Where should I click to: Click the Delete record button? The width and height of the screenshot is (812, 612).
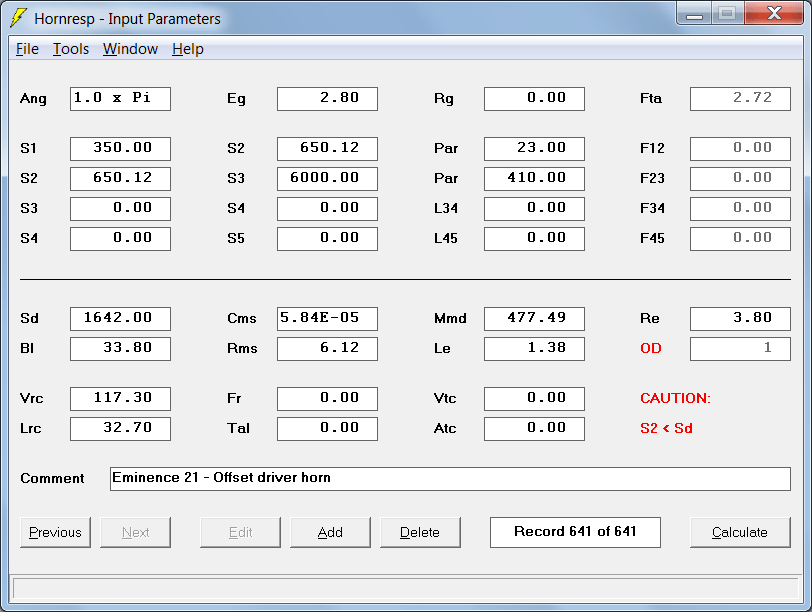coord(420,532)
